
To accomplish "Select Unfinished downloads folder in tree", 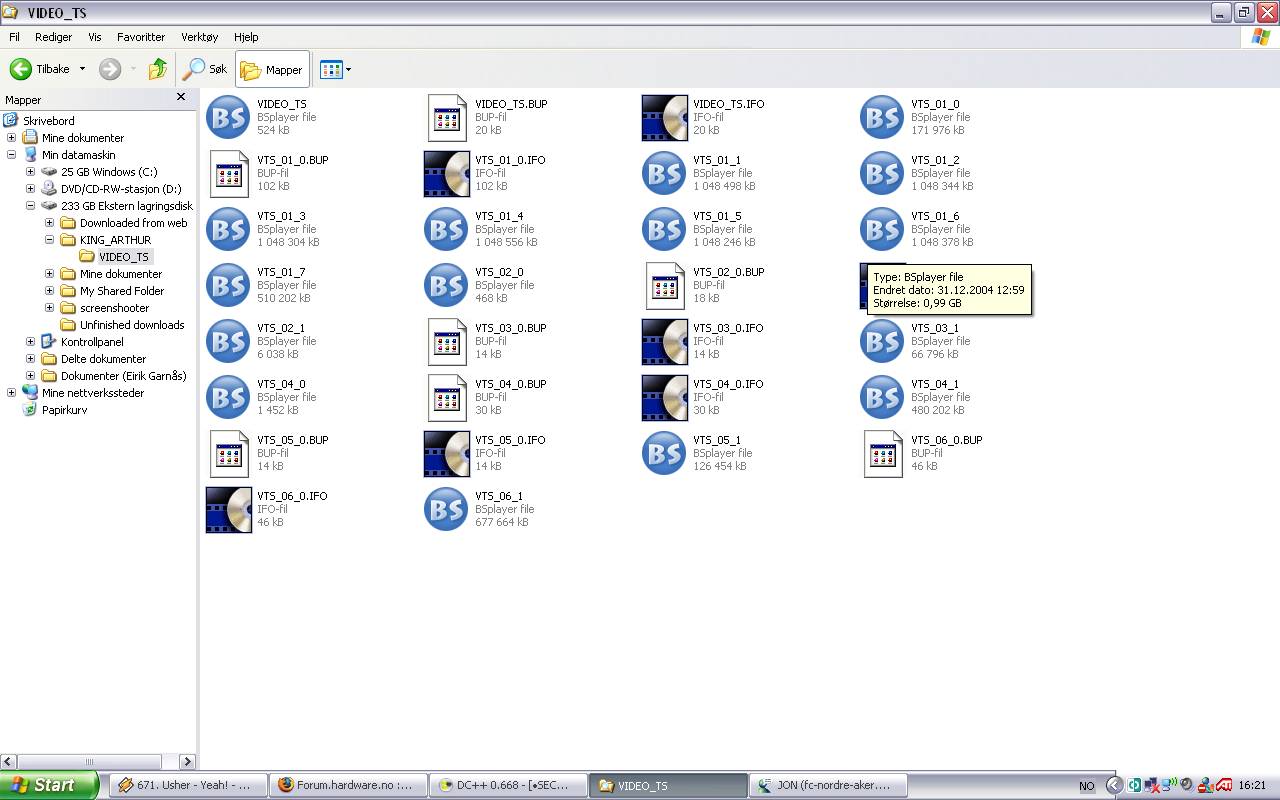I will (x=132, y=325).
